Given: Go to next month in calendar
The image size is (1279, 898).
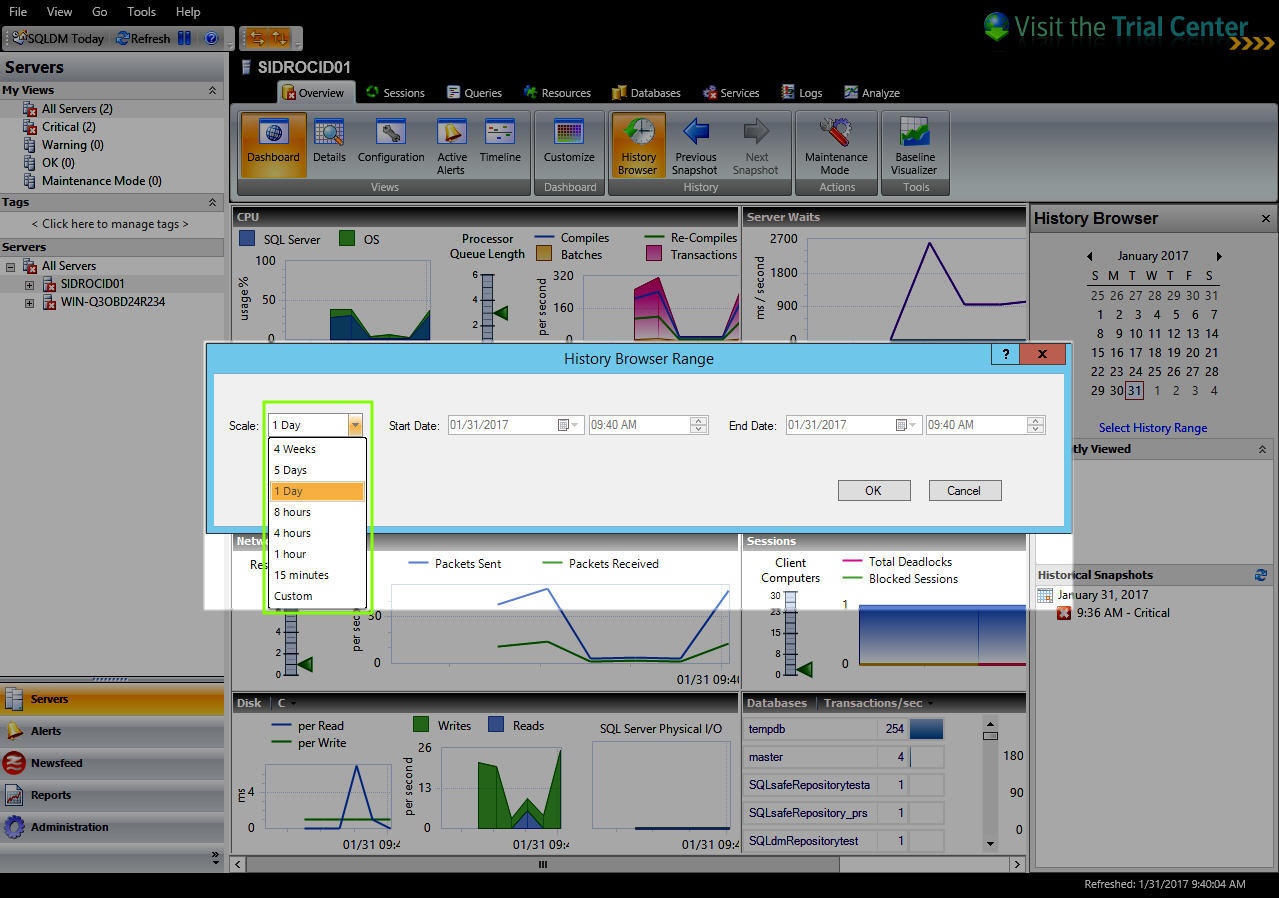Looking at the screenshot, I should (1218, 256).
